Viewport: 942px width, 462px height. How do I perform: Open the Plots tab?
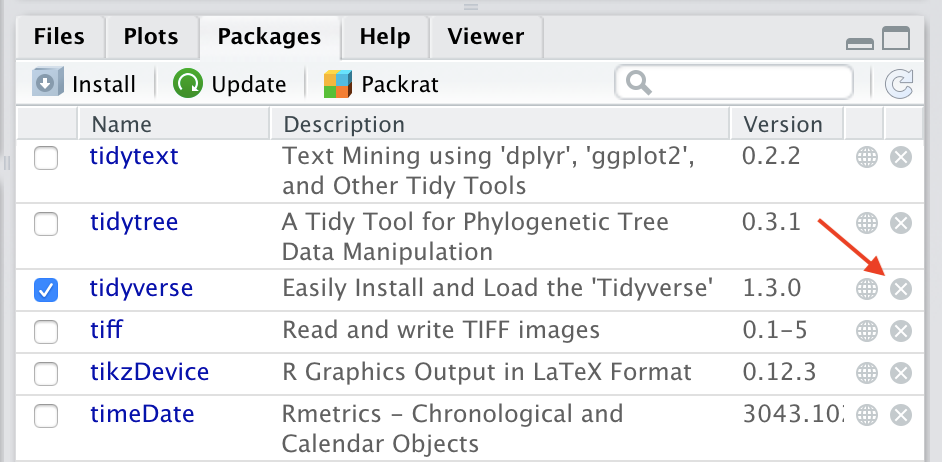coord(151,38)
